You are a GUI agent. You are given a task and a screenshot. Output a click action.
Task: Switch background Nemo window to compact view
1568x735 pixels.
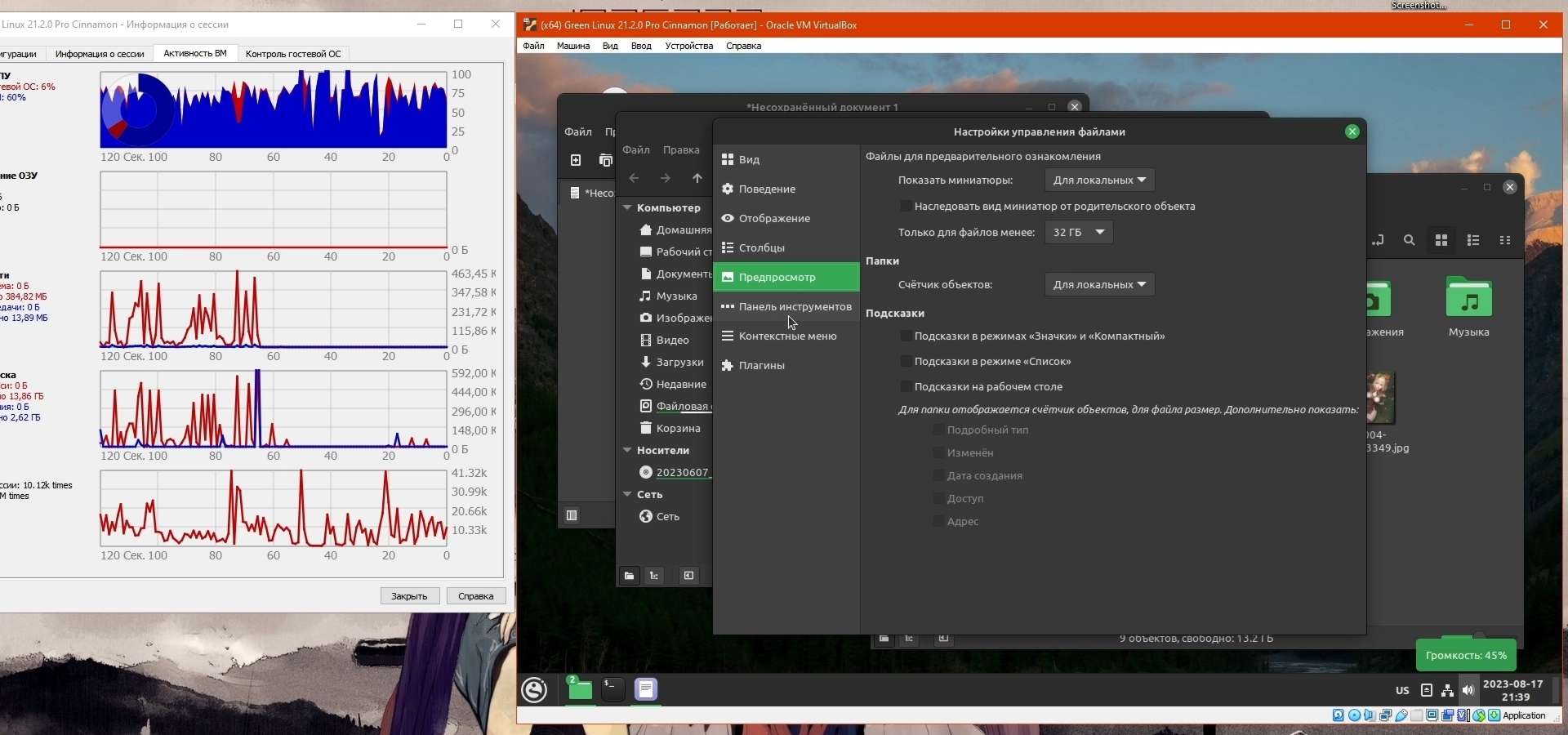[1506, 240]
